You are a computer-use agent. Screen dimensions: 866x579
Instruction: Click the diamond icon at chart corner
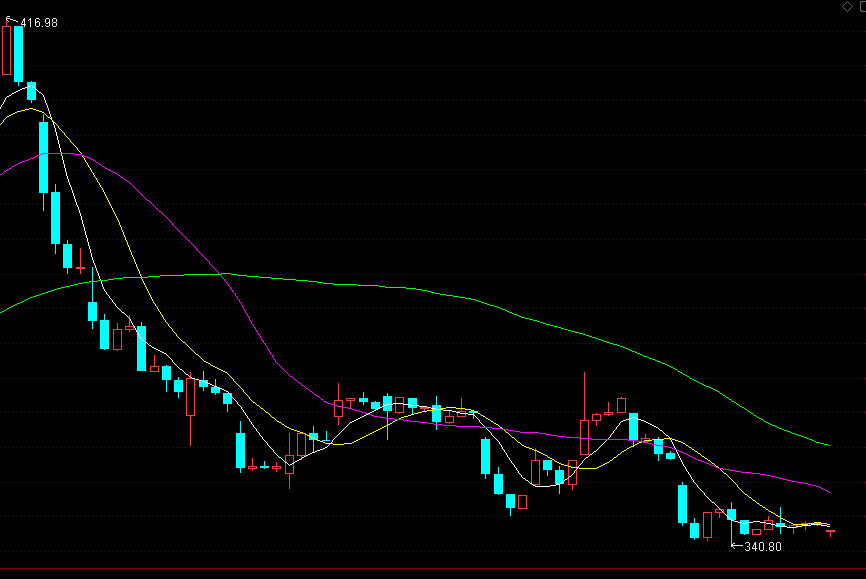tap(847, 7)
